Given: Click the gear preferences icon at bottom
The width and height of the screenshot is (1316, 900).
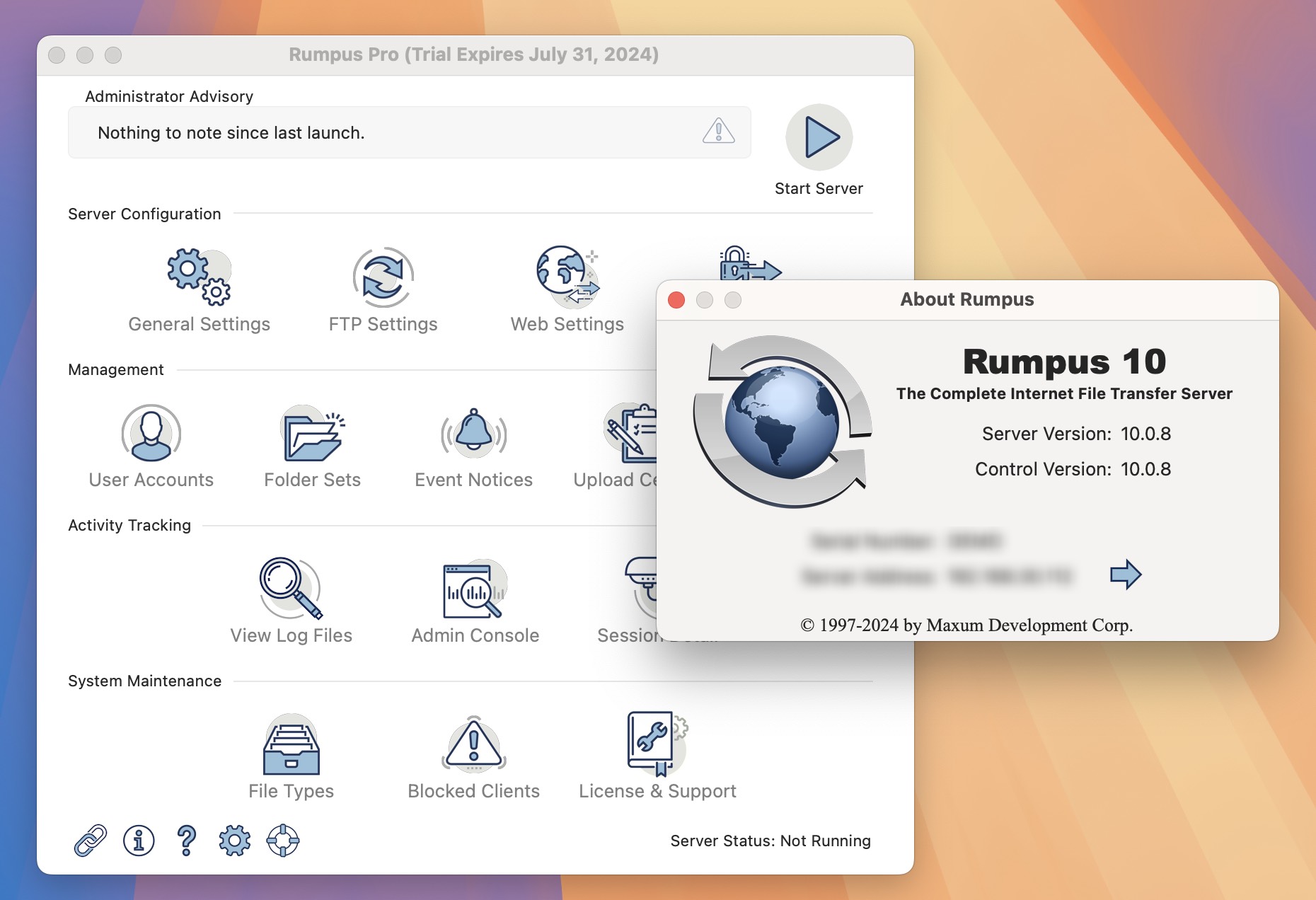Looking at the screenshot, I should click(235, 841).
